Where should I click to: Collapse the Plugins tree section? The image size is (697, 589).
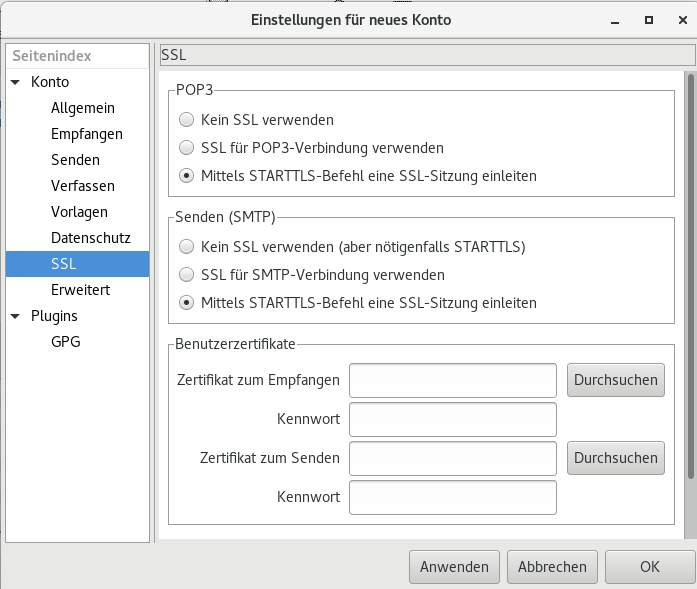(x=16, y=316)
